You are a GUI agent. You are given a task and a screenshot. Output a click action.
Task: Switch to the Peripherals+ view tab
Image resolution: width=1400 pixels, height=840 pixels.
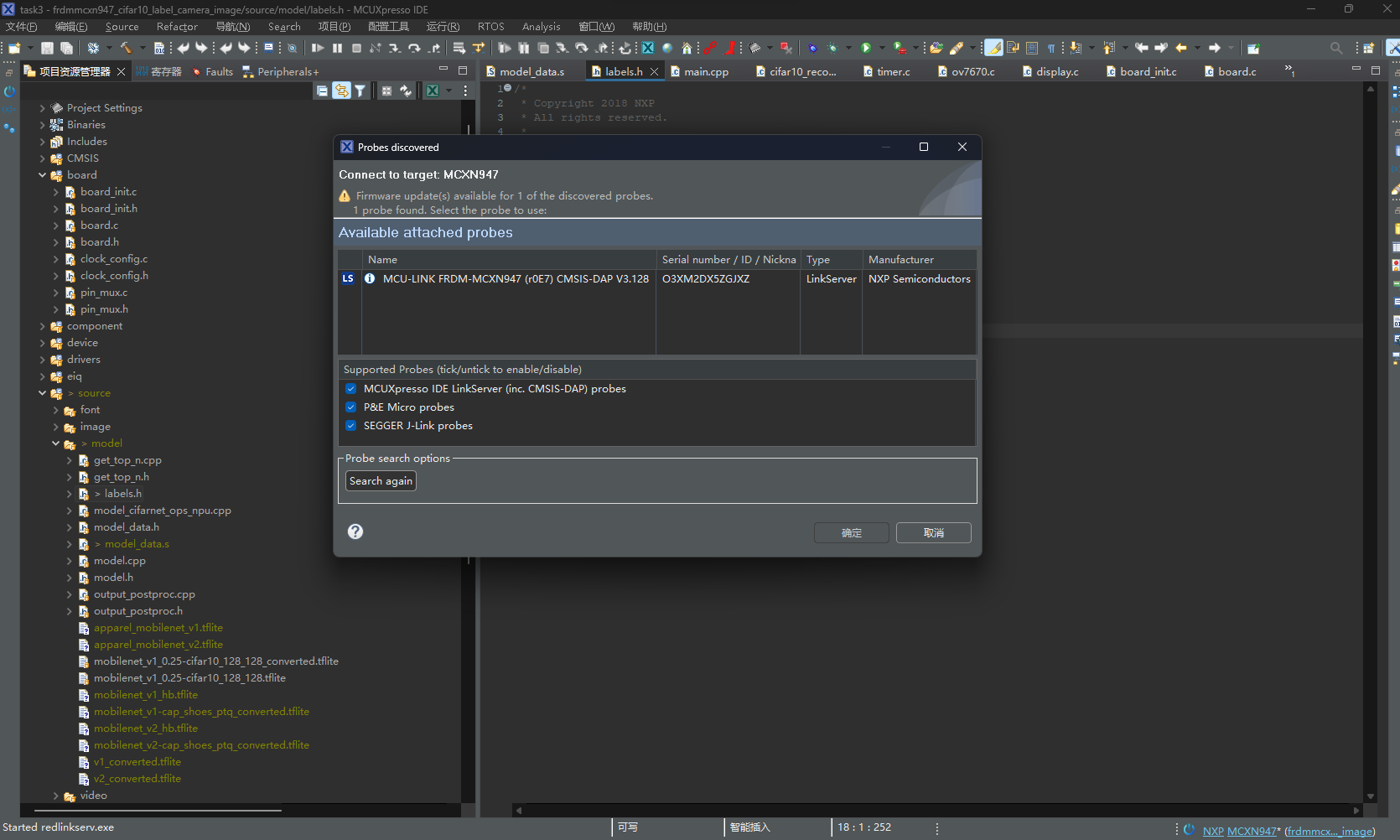[x=281, y=72]
